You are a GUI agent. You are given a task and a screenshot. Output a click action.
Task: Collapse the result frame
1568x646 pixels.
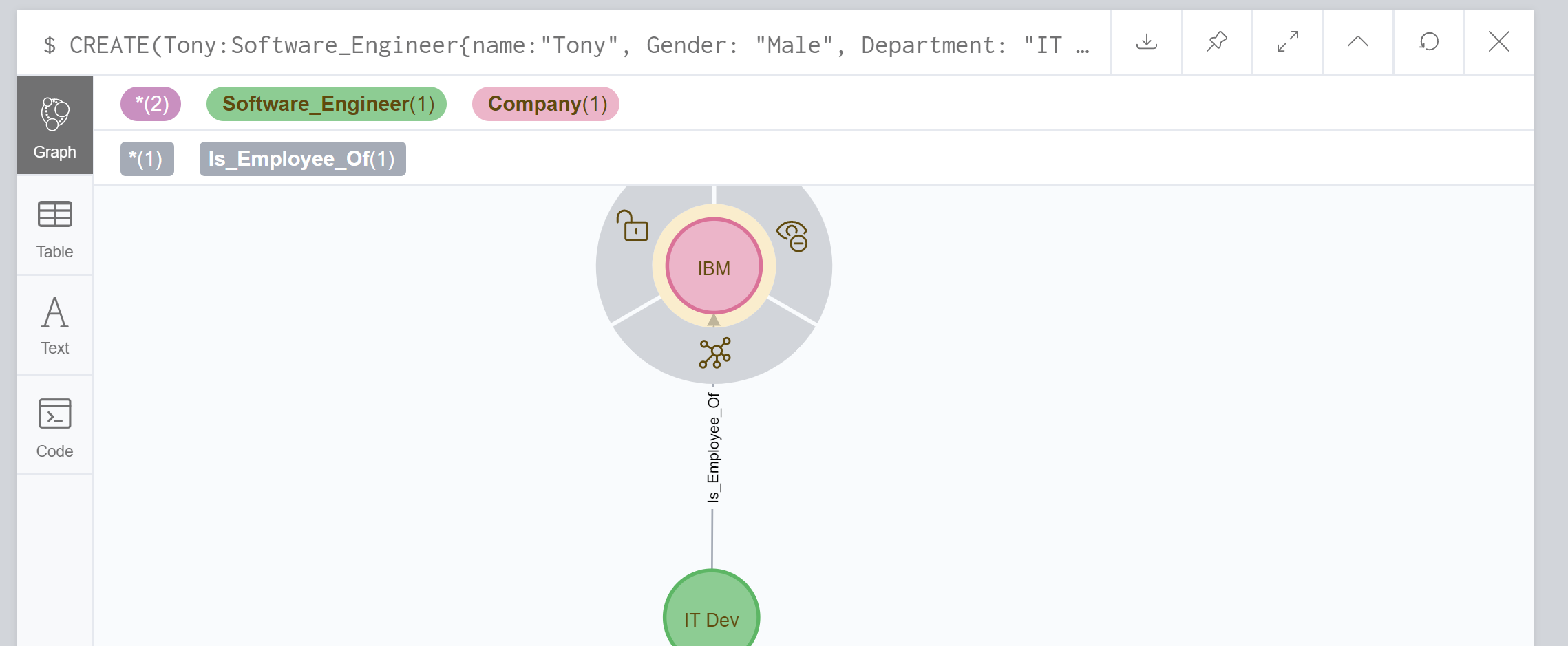(x=1357, y=42)
